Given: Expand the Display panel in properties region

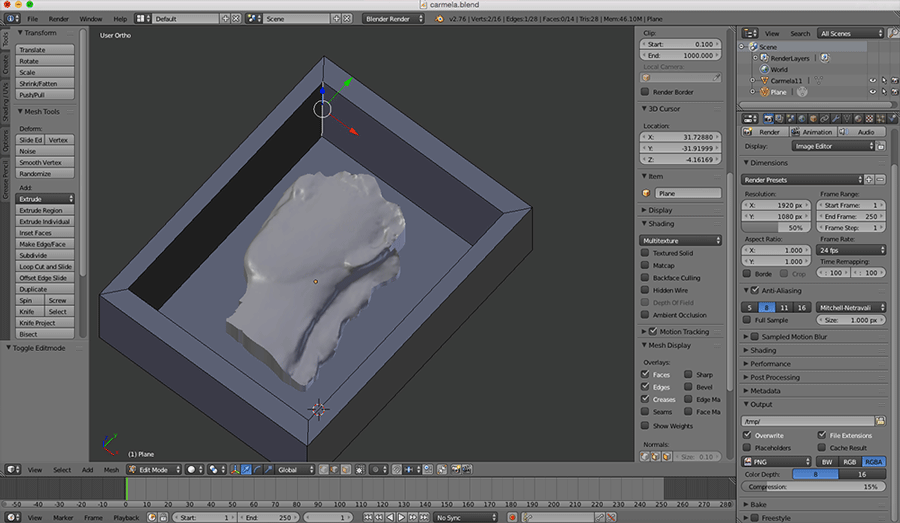Looking at the screenshot, I should pos(660,210).
